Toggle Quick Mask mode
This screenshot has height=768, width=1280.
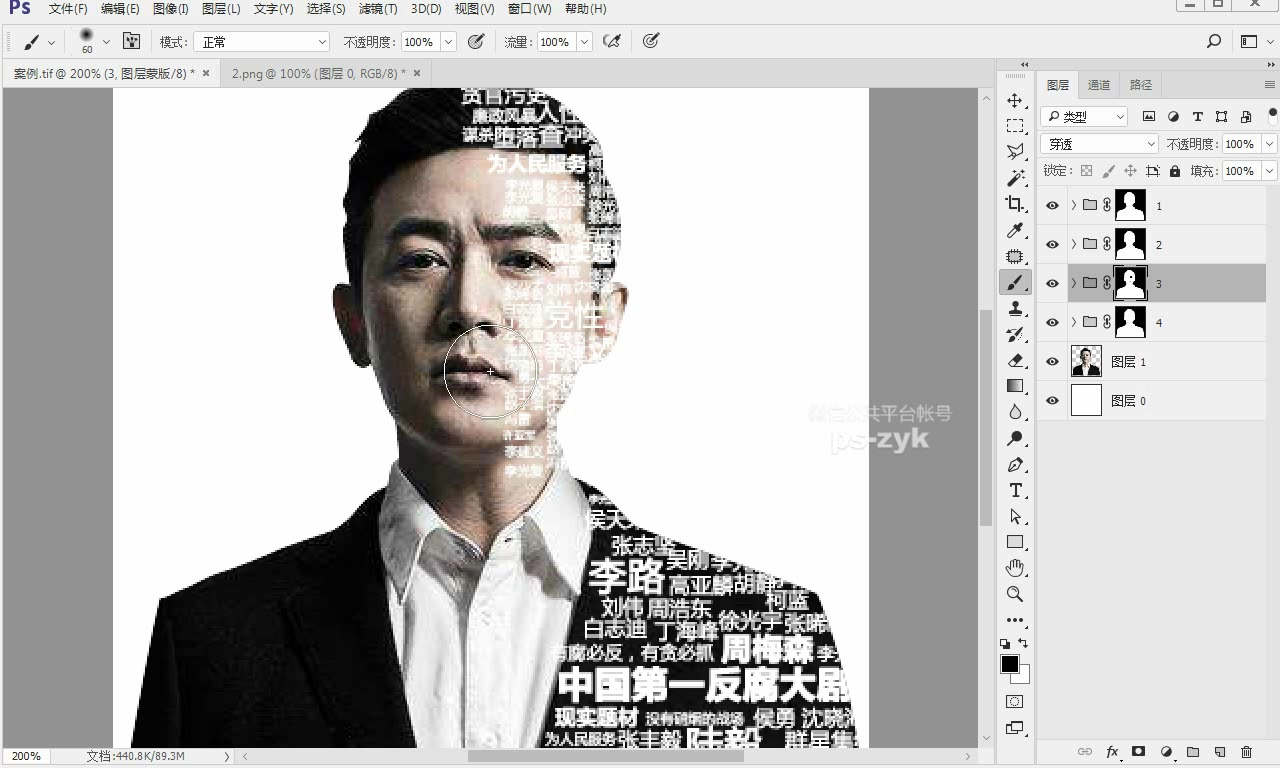[x=1015, y=702]
